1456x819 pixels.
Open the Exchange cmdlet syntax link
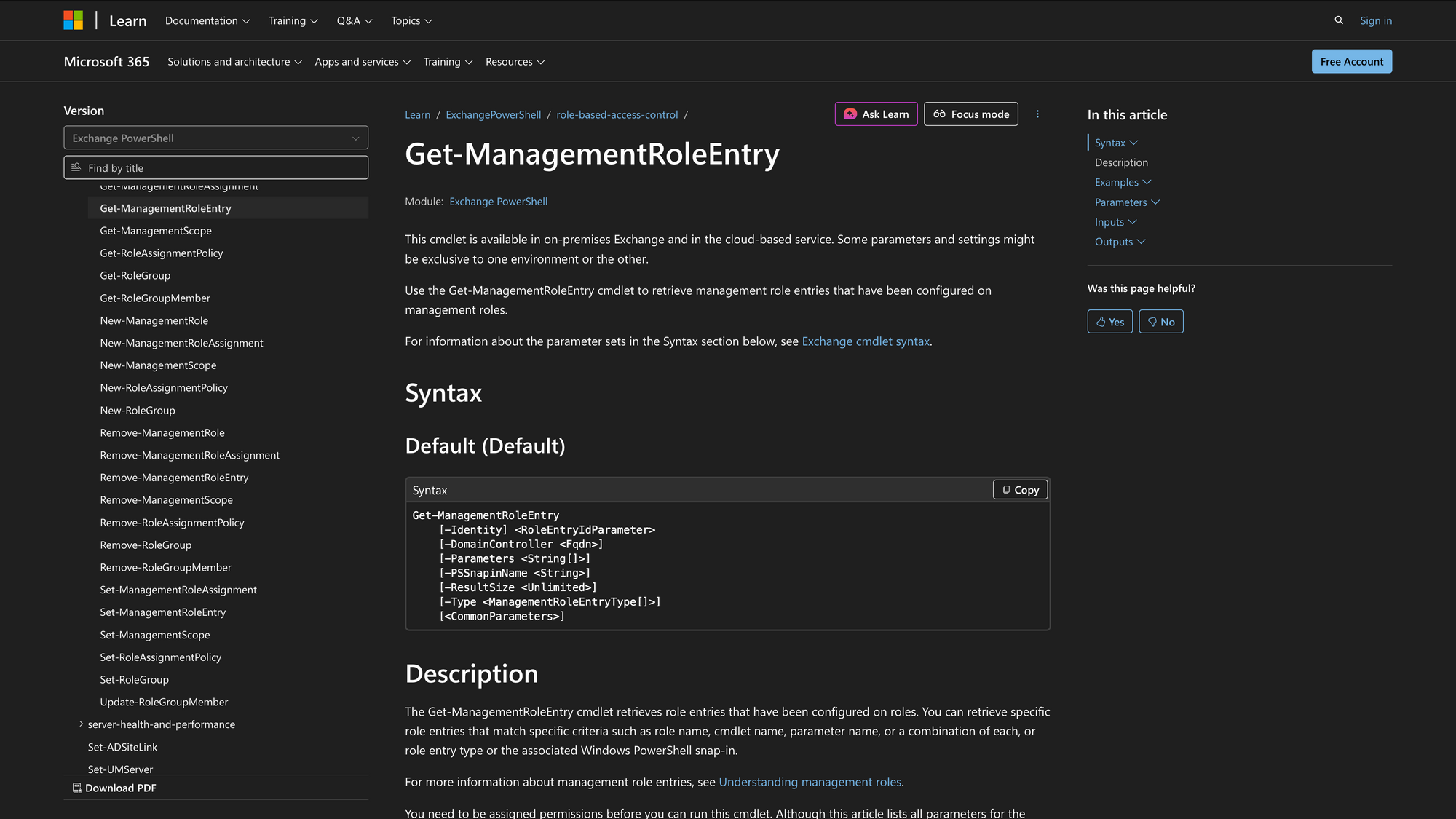[866, 341]
